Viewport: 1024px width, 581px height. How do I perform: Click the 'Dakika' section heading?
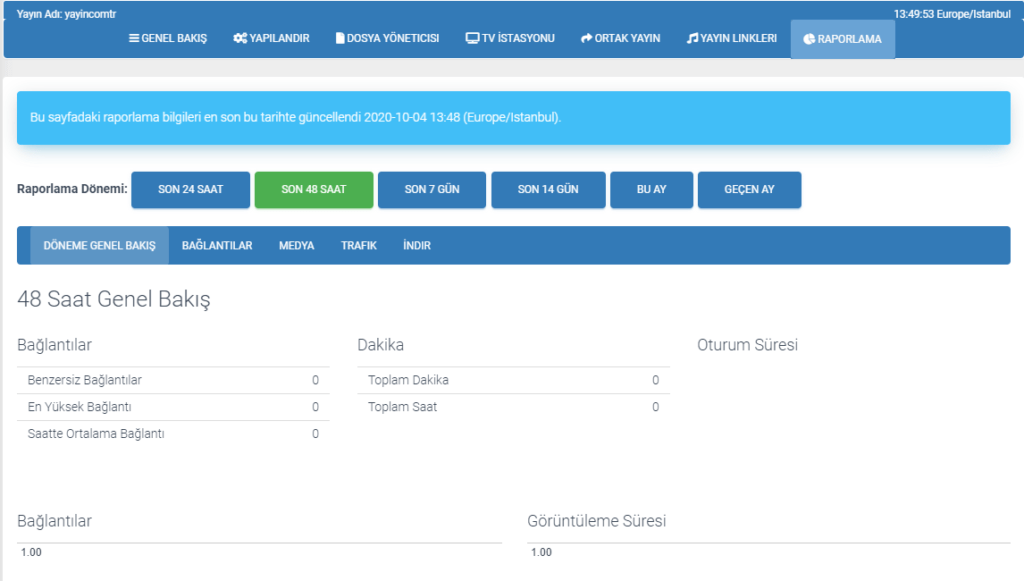[x=380, y=345]
